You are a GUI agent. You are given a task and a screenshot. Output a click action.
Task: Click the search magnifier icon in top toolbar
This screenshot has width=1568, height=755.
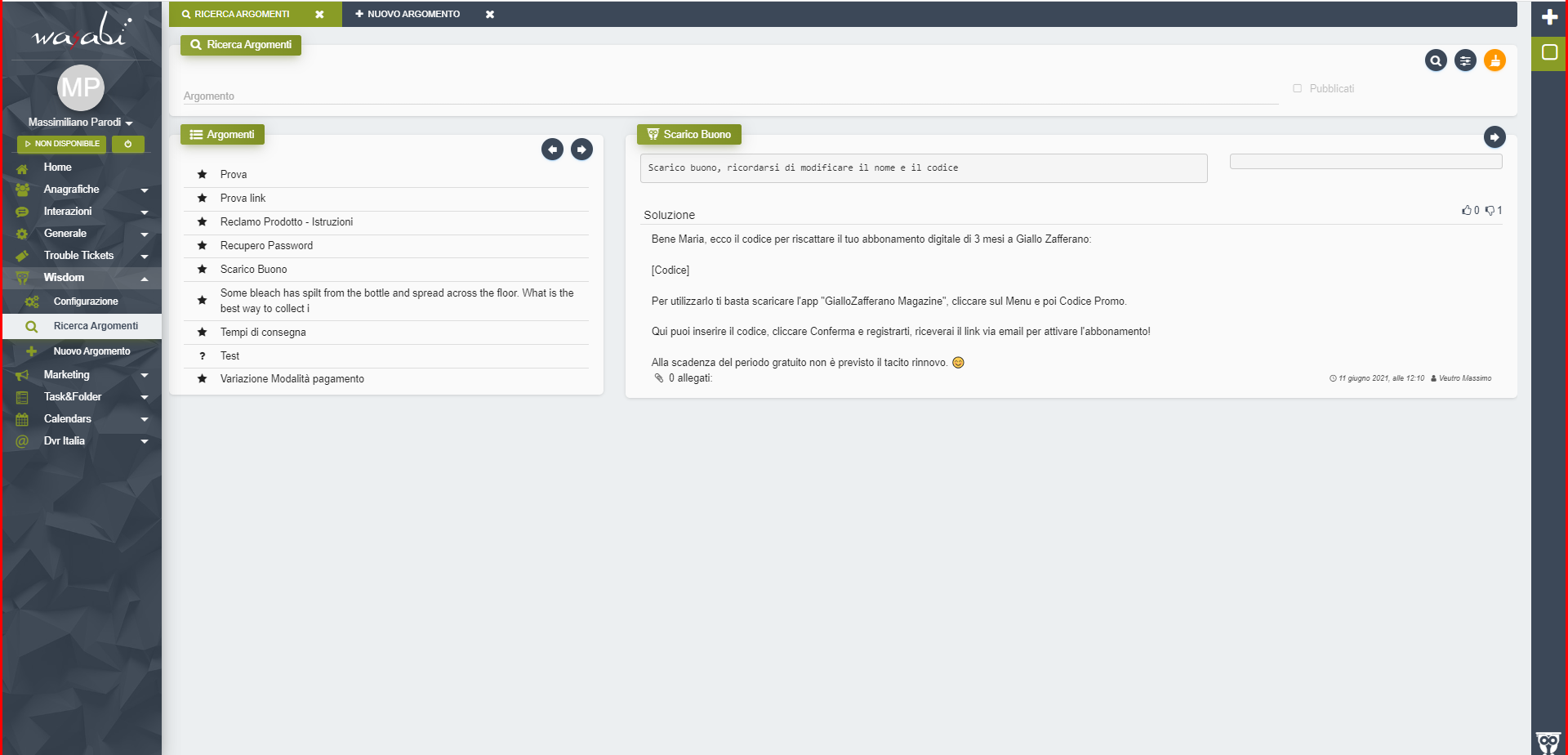pyautogui.click(x=1436, y=60)
